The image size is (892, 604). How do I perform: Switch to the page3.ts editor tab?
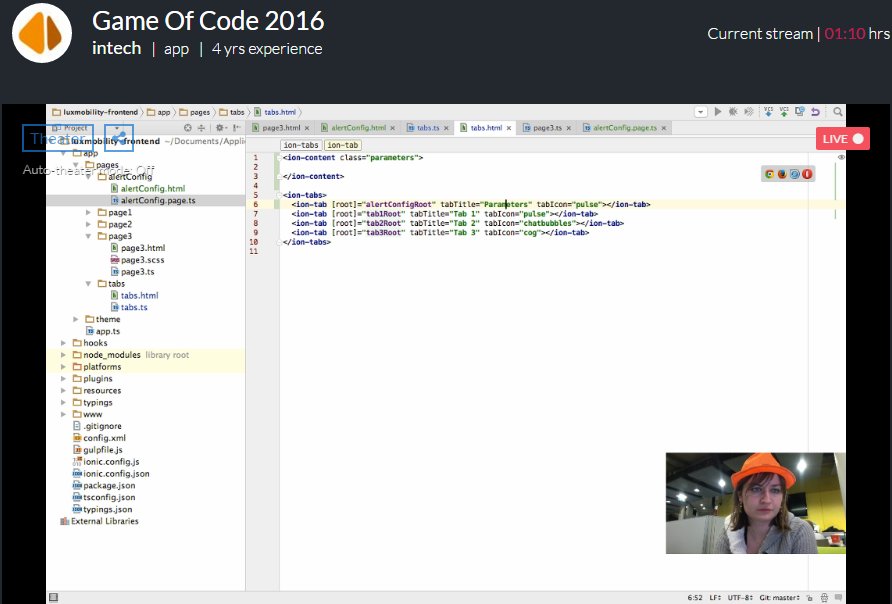coord(547,127)
